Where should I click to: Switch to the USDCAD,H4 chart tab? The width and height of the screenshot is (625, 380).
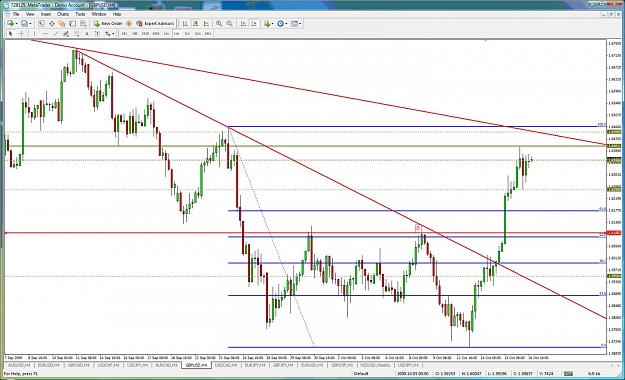(226, 365)
